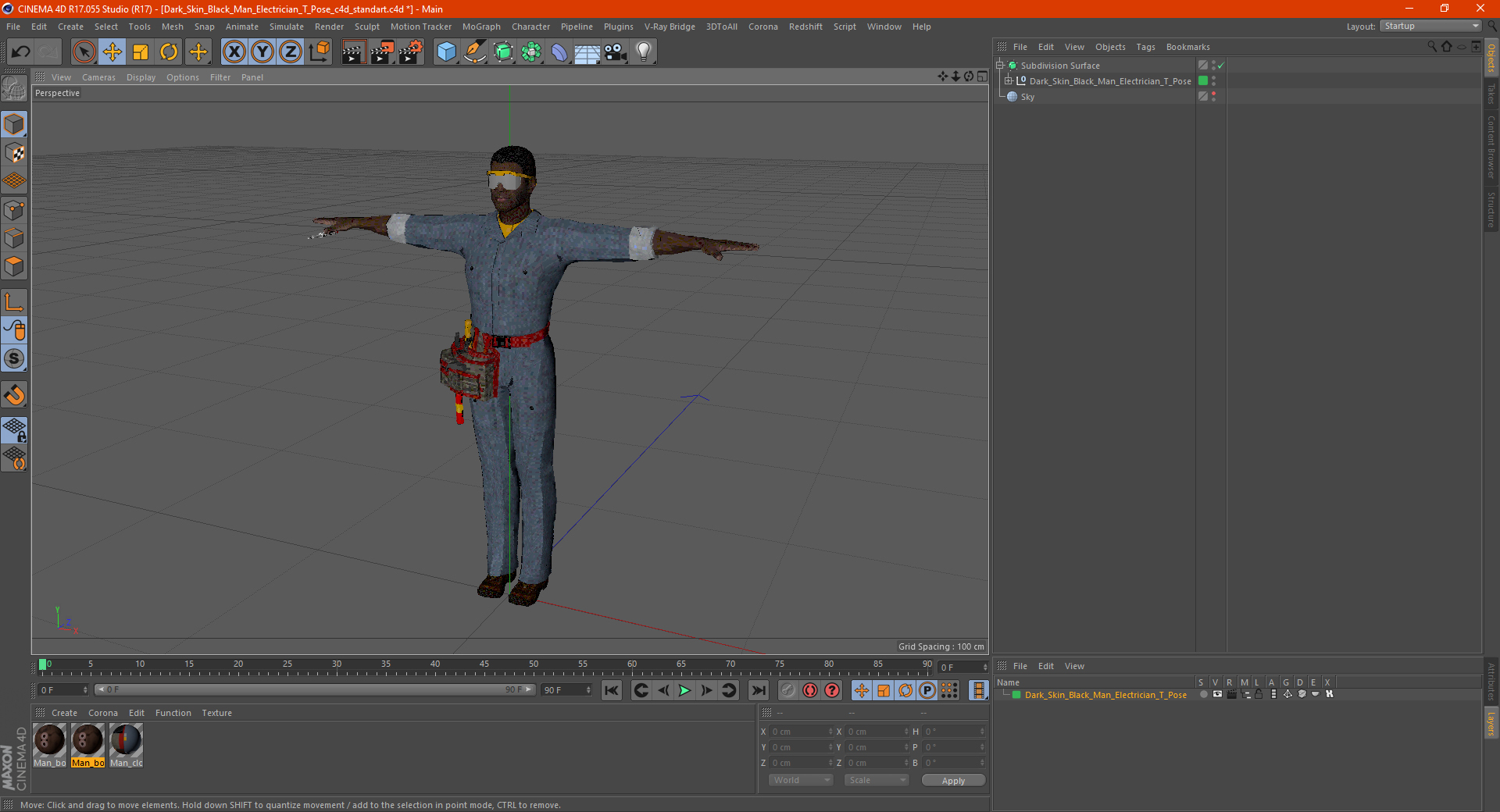Play the animation forward
This screenshot has height=812, width=1500.
click(x=684, y=690)
